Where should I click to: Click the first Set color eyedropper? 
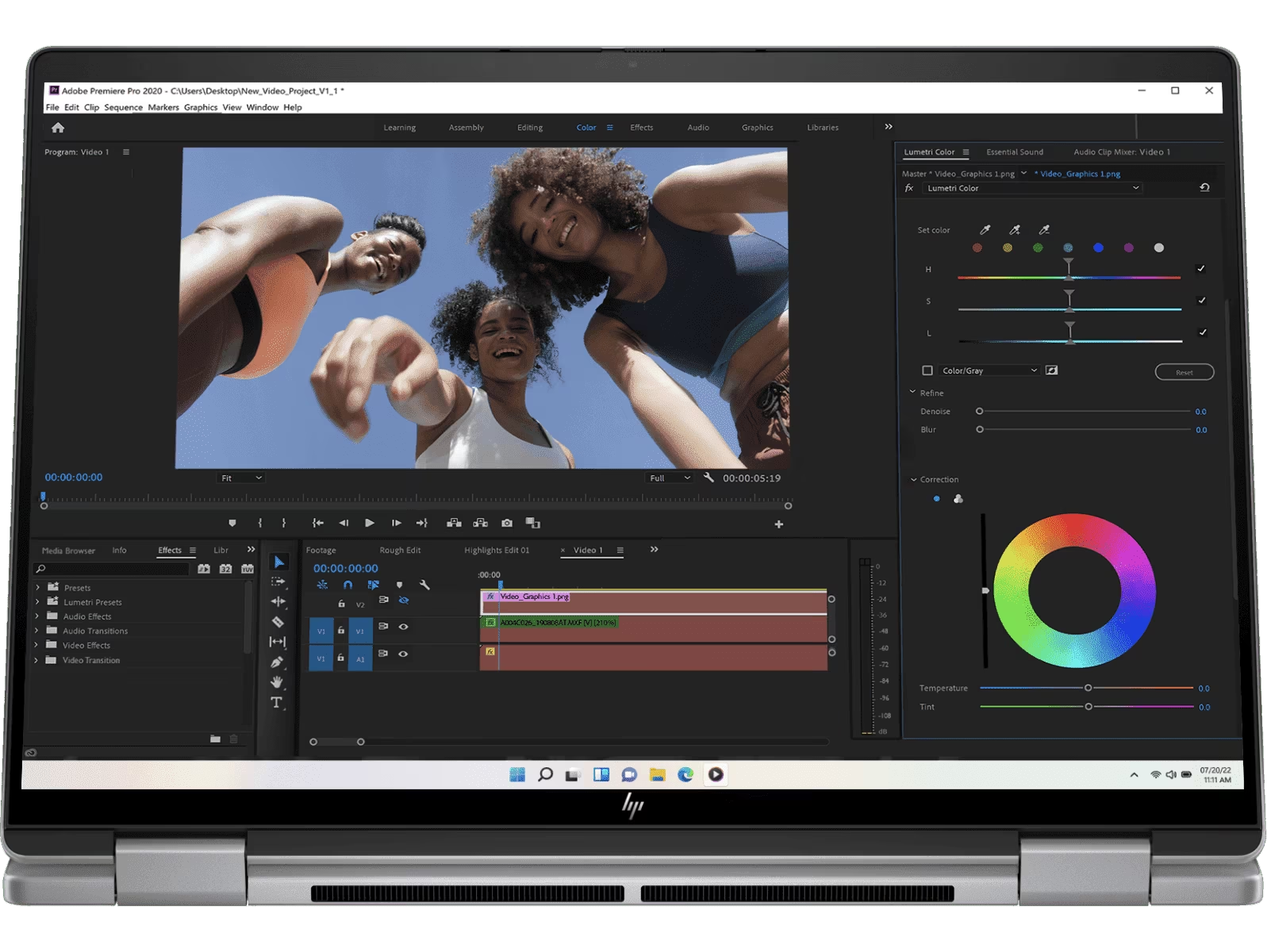[985, 230]
